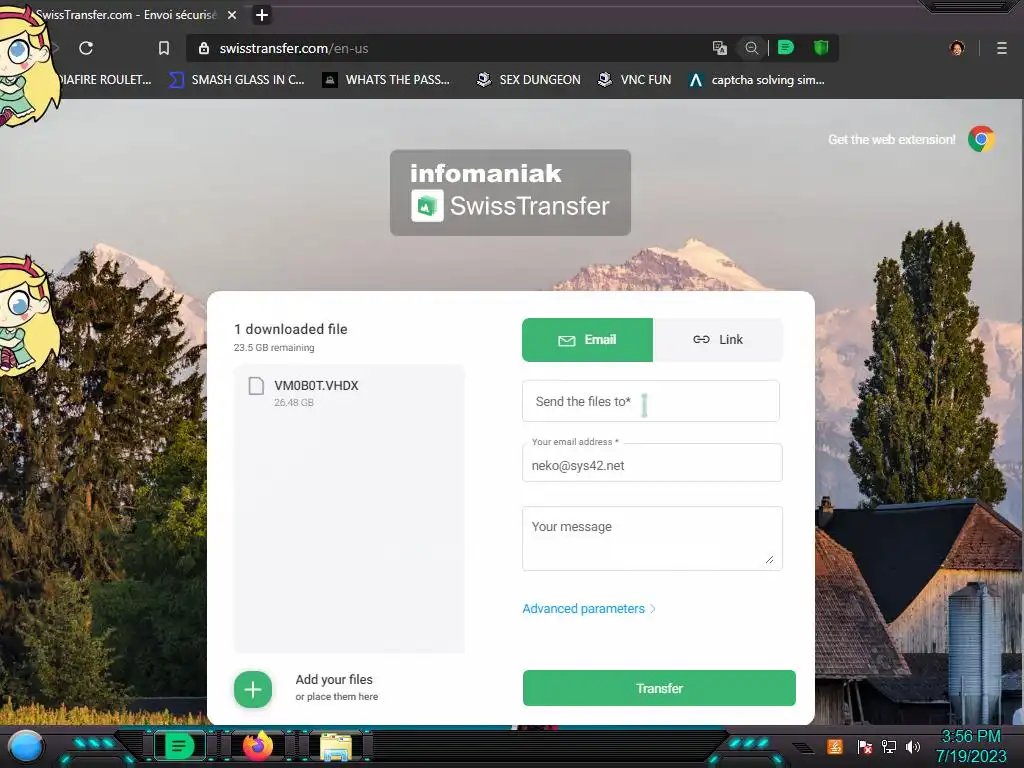Click the taskbar clock showing 3:56 PM
The image size is (1024, 768).
pyautogui.click(x=971, y=746)
